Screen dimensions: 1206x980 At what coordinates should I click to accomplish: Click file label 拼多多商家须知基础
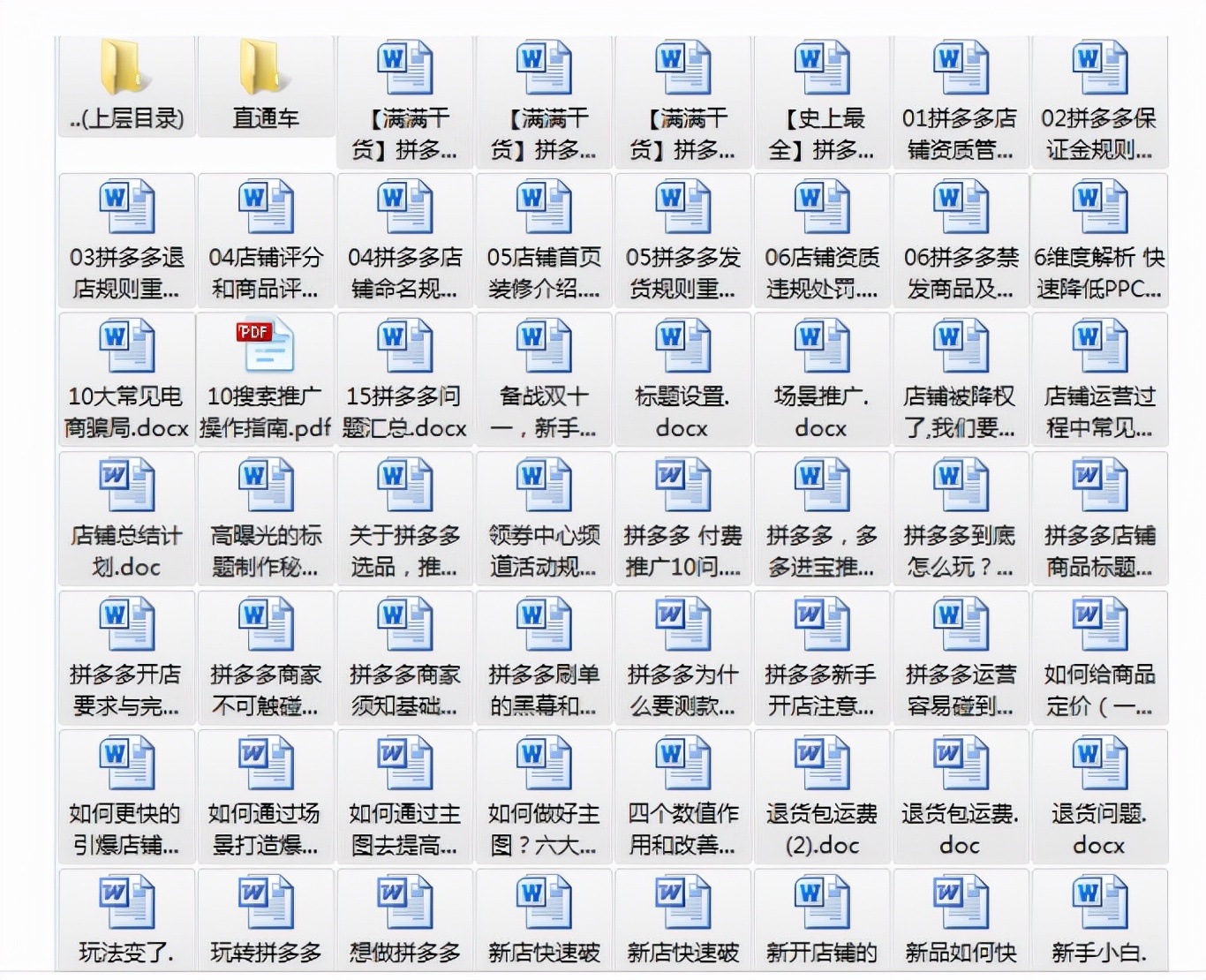[x=404, y=690]
